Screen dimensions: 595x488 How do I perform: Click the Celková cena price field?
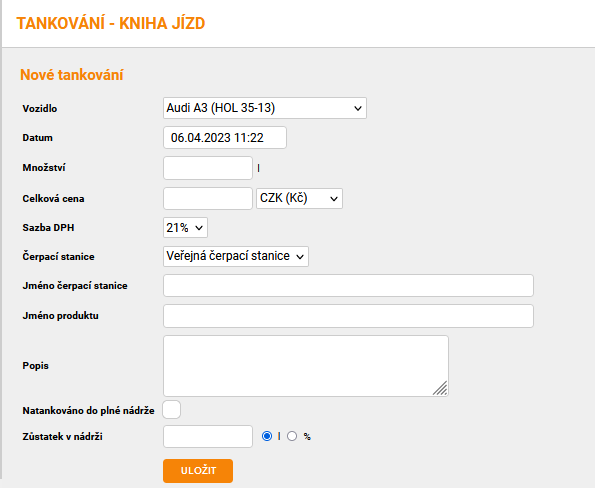[x=208, y=198]
